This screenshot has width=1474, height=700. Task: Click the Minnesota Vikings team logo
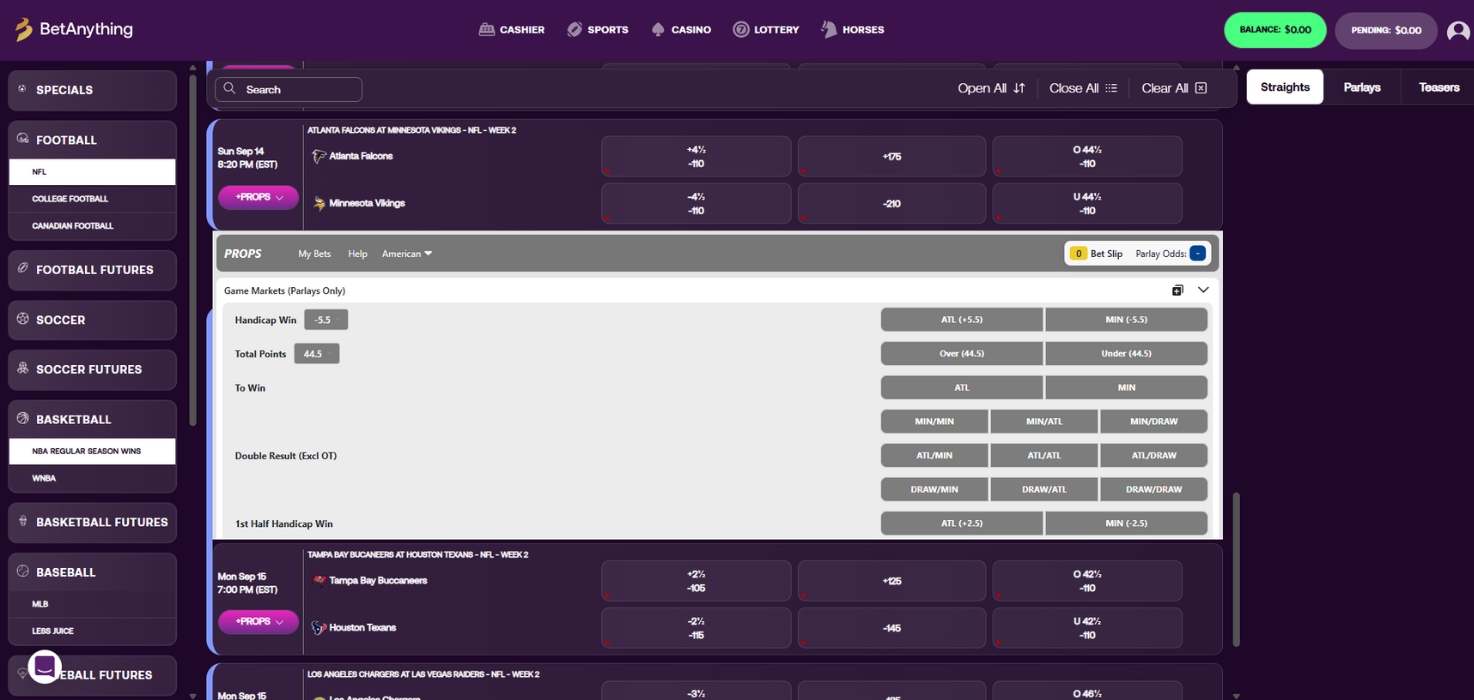(x=319, y=203)
